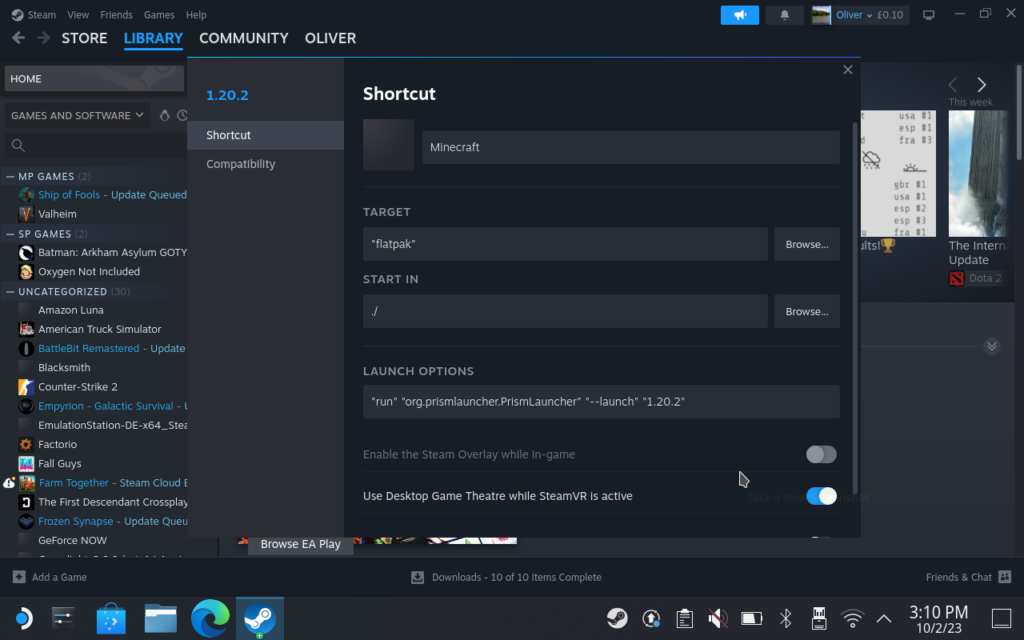The height and width of the screenshot is (640, 1024).
Task: Open the file manager in taskbar
Action: (x=161, y=618)
